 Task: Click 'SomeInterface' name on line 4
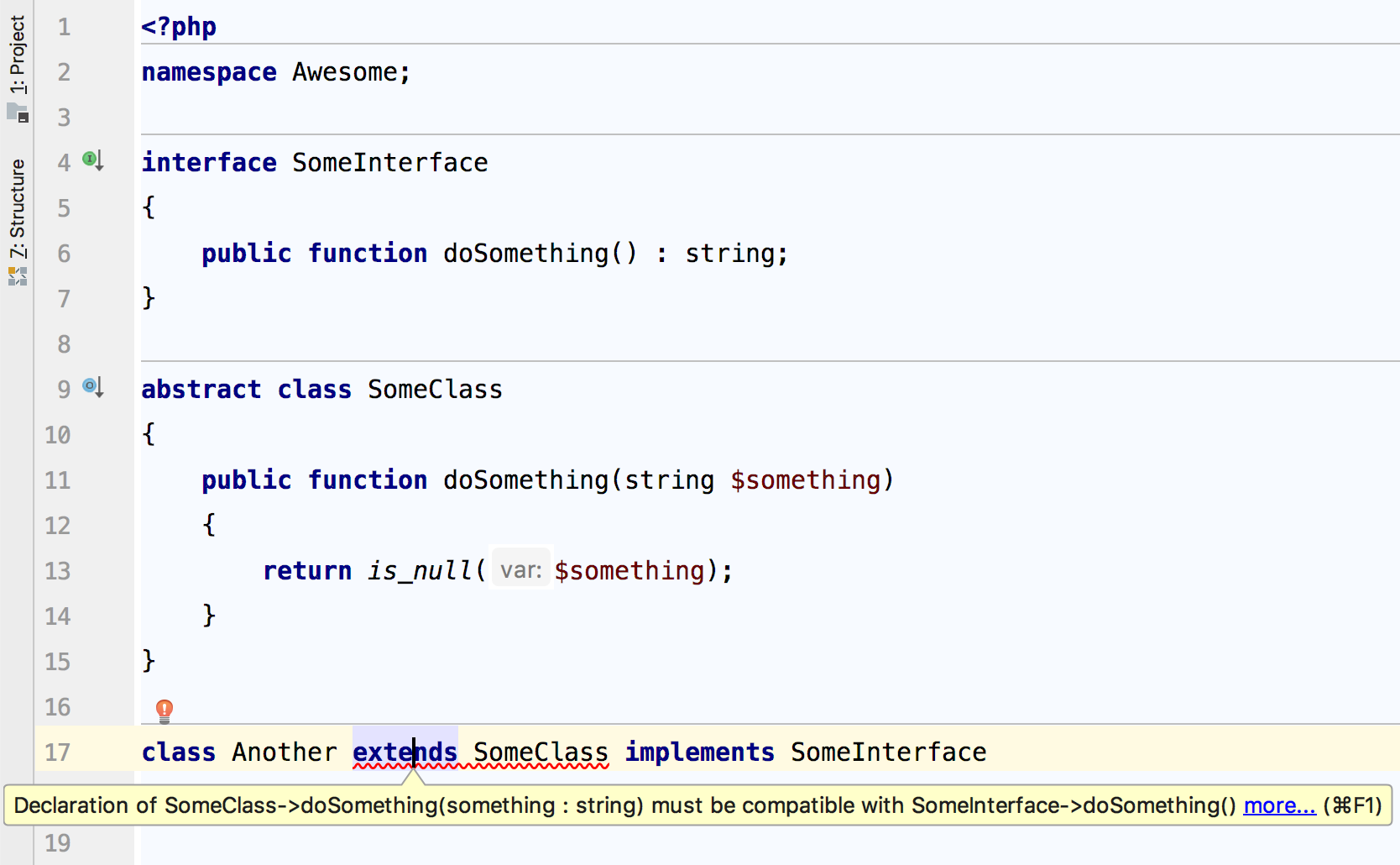(389, 162)
